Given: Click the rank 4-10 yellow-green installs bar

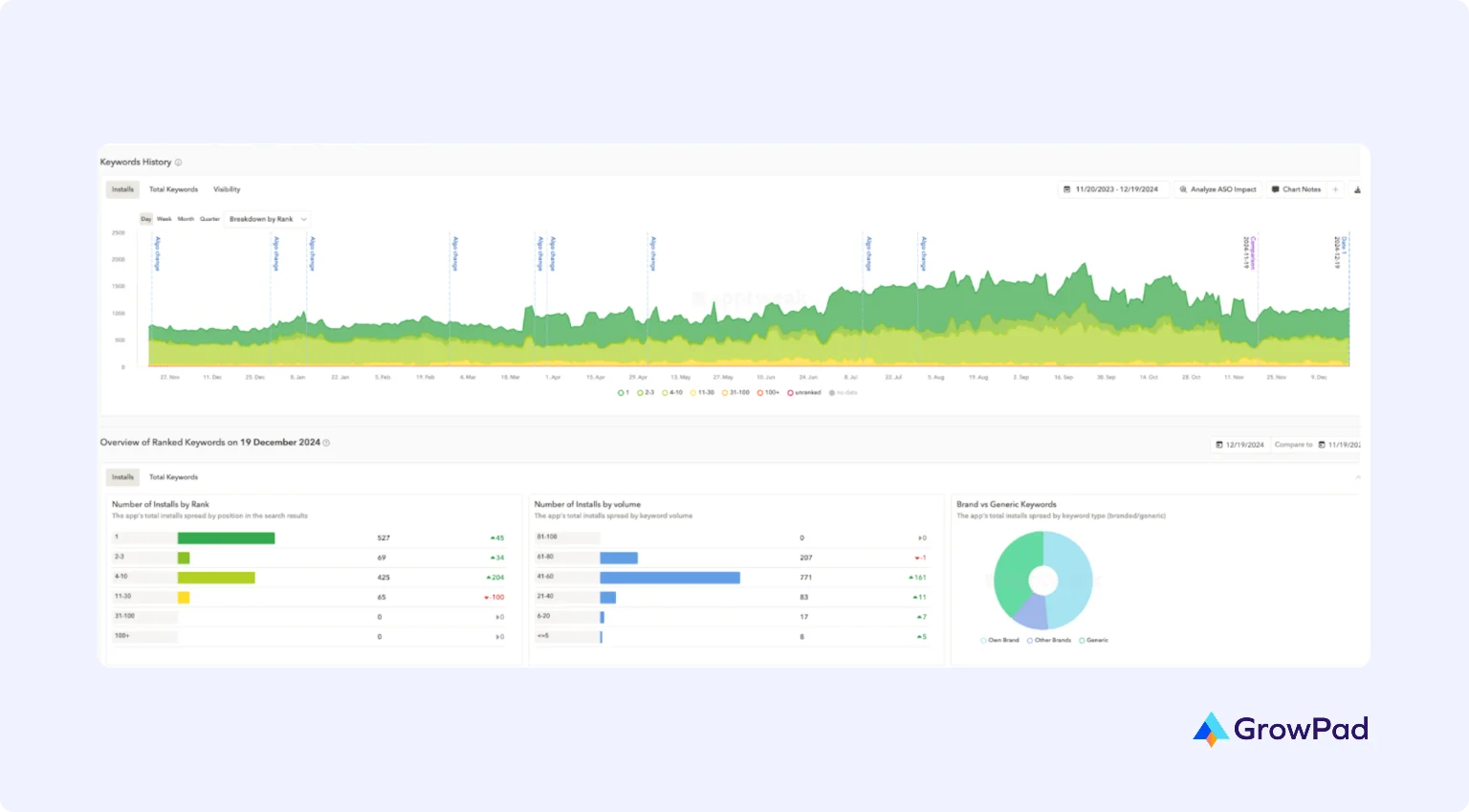Looking at the screenshot, I should click(216, 578).
